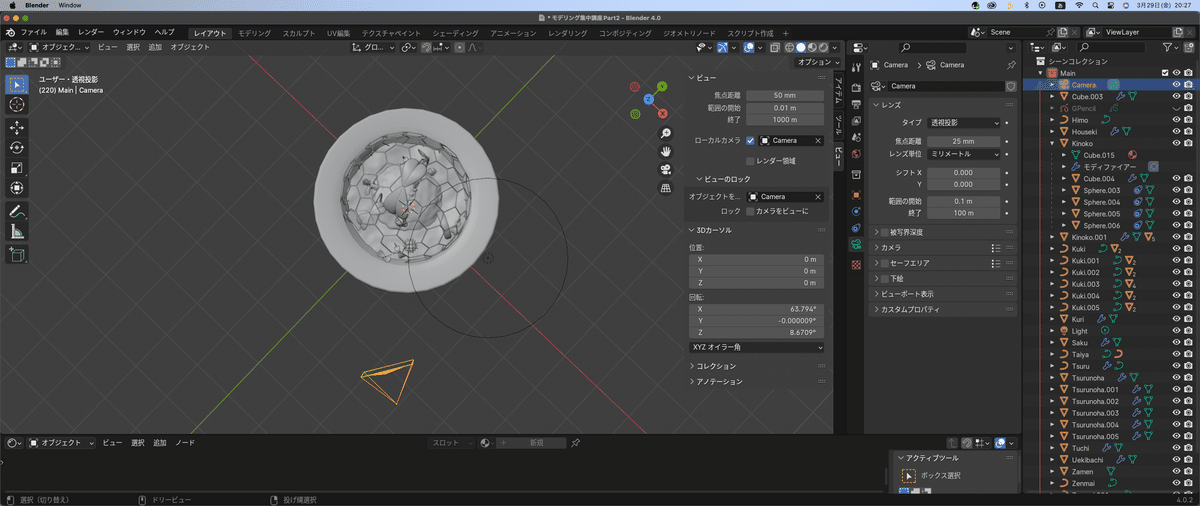Enable the 被写界深度 checkbox

click(884, 232)
